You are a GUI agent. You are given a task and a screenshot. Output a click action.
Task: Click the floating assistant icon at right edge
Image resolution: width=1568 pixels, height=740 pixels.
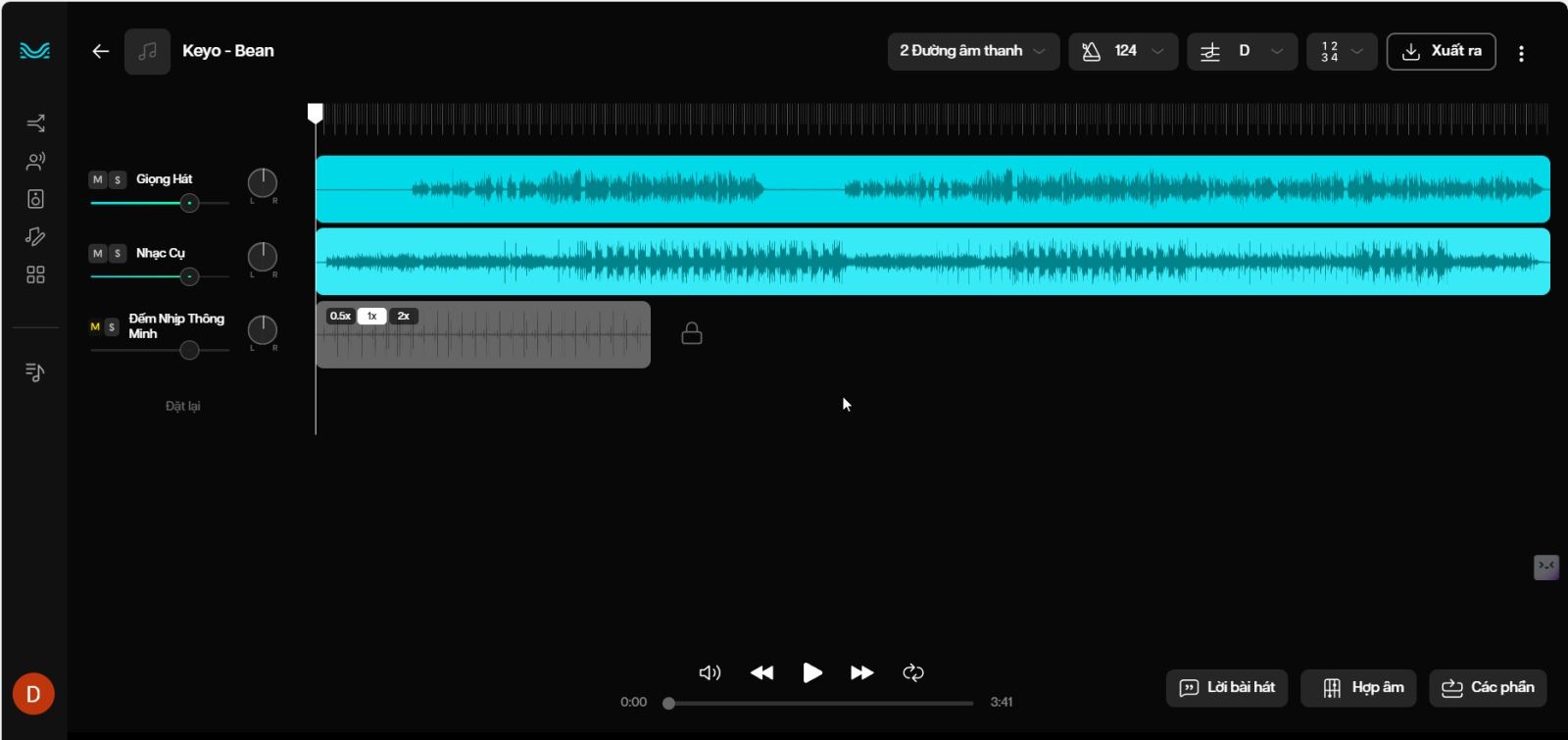click(x=1546, y=567)
